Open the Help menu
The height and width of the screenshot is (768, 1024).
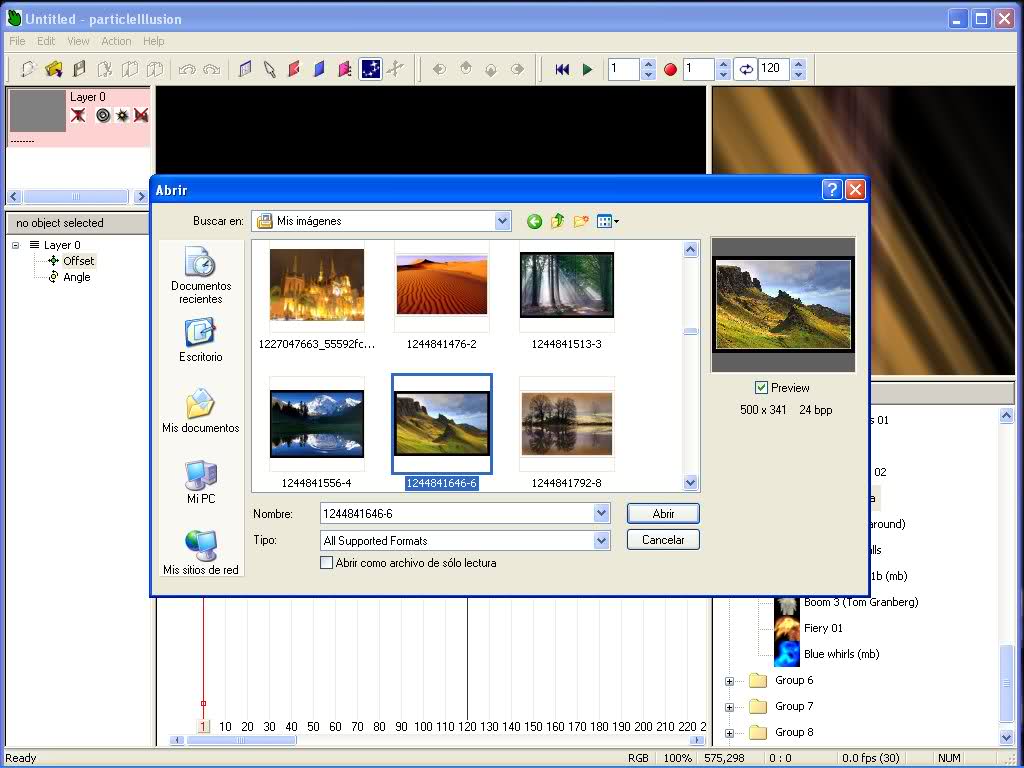[x=153, y=40]
